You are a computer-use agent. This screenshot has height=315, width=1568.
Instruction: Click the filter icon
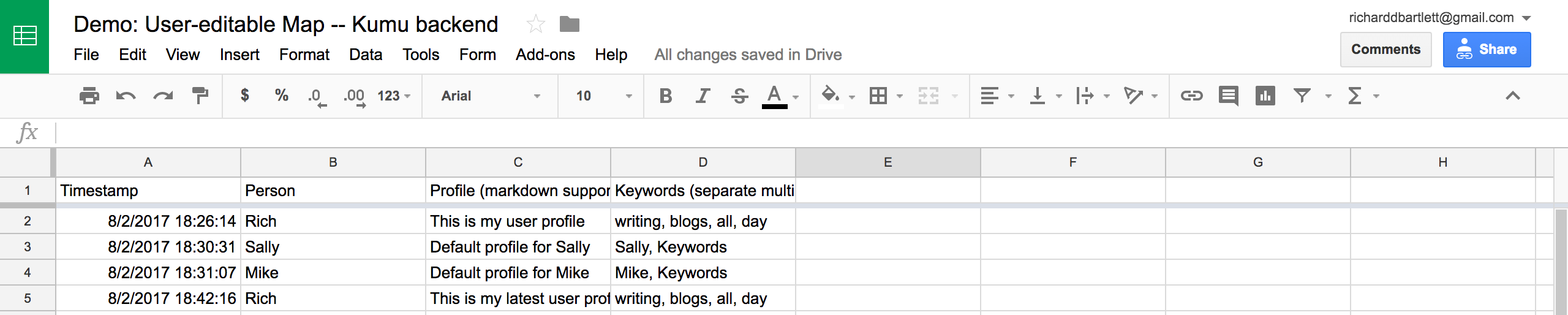coord(1302,96)
